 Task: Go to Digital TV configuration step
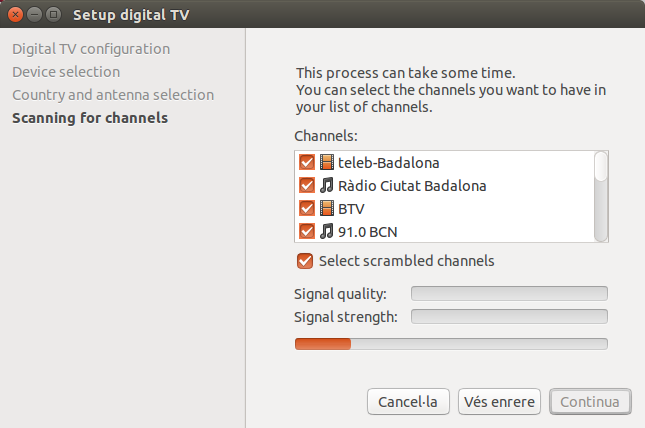[91, 49]
